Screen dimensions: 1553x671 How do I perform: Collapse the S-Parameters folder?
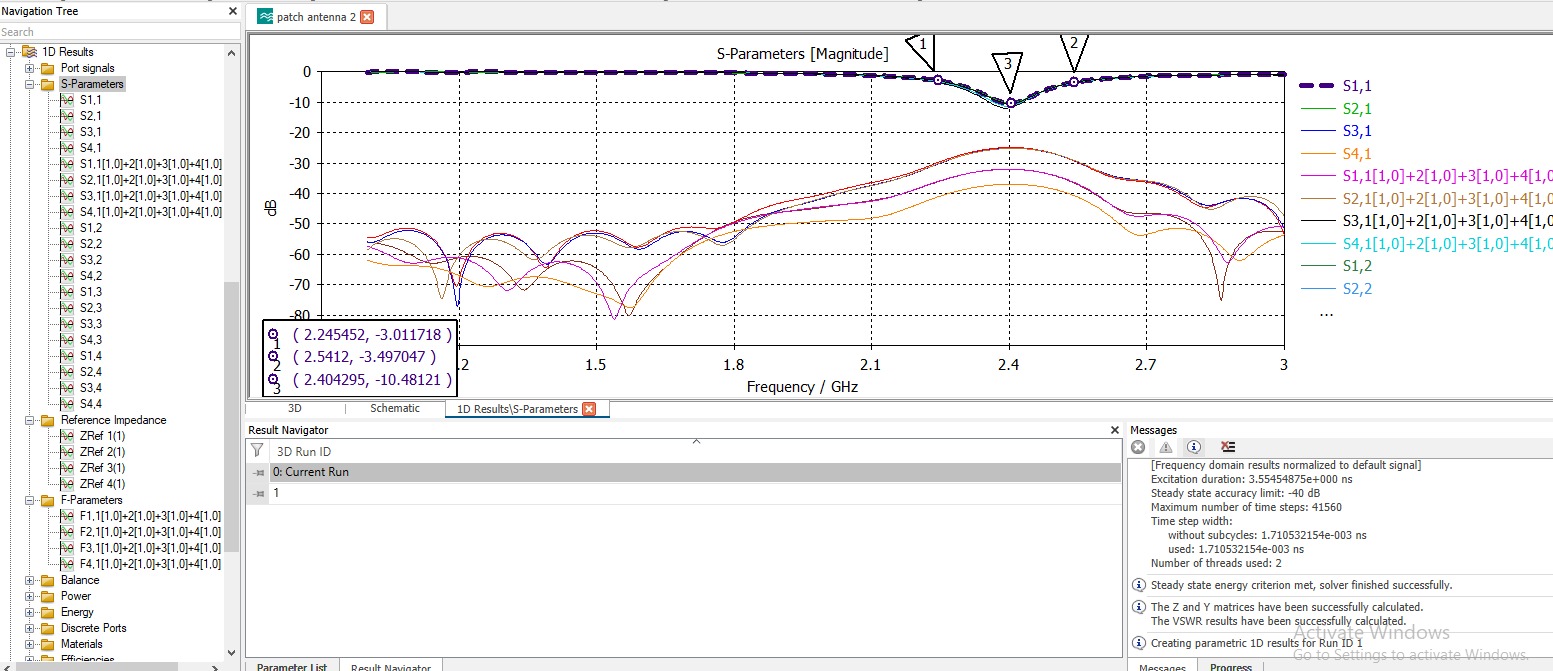point(30,84)
